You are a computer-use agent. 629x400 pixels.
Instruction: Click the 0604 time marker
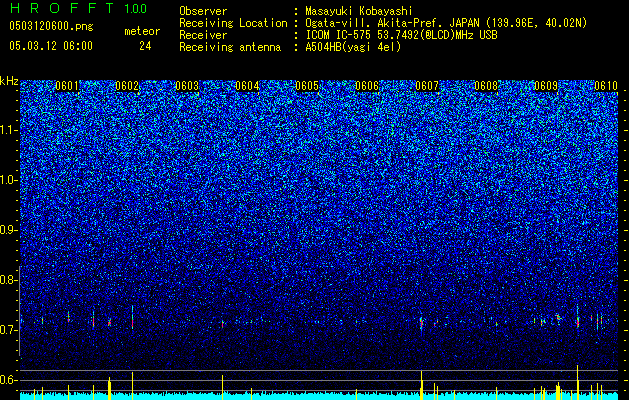[x=247, y=86]
